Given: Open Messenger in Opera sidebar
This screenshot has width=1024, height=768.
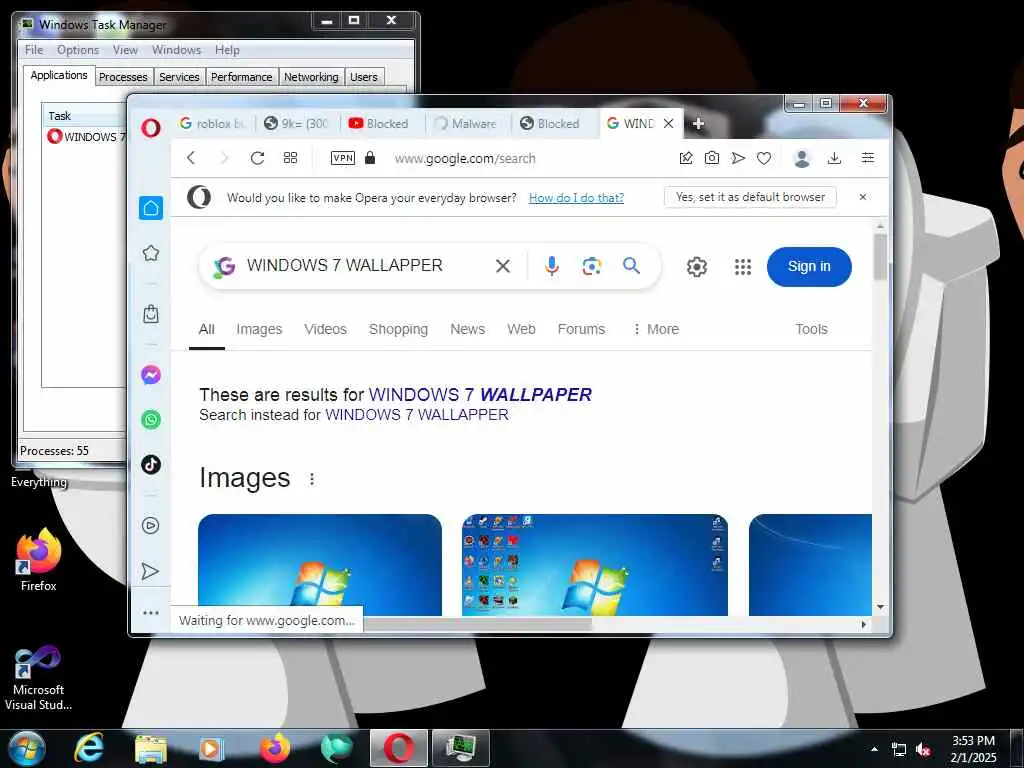Looking at the screenshot, I should pos(151,375).
